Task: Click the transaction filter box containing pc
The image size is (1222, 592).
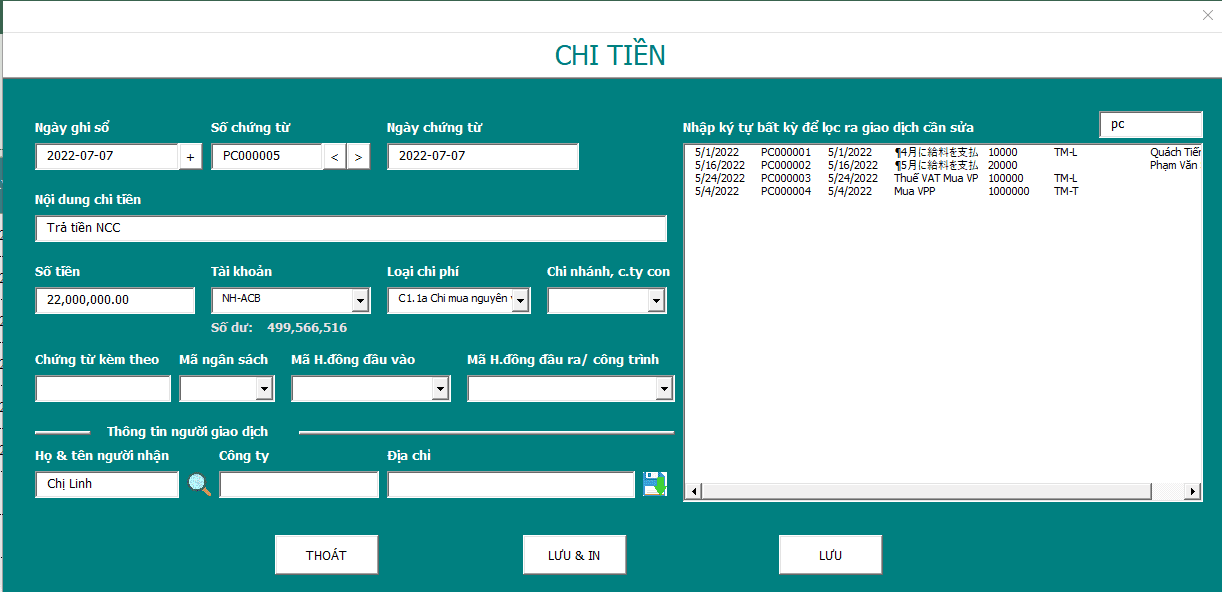Action: pyautogui.click(x=1151, y=125)
